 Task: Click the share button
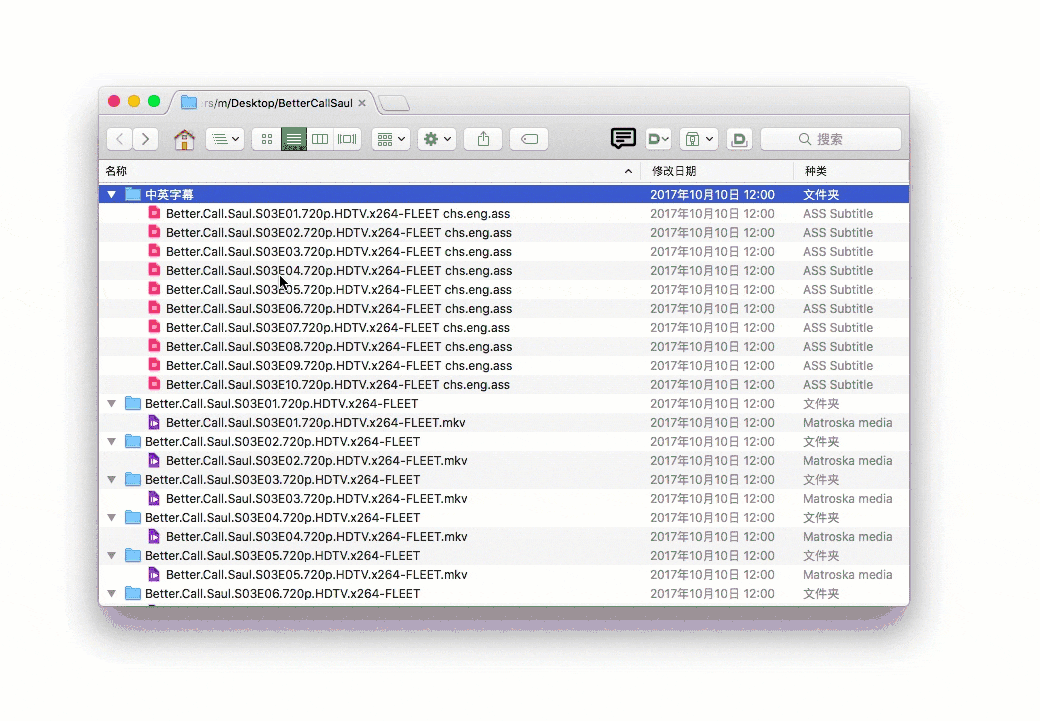tap(484, 139)
